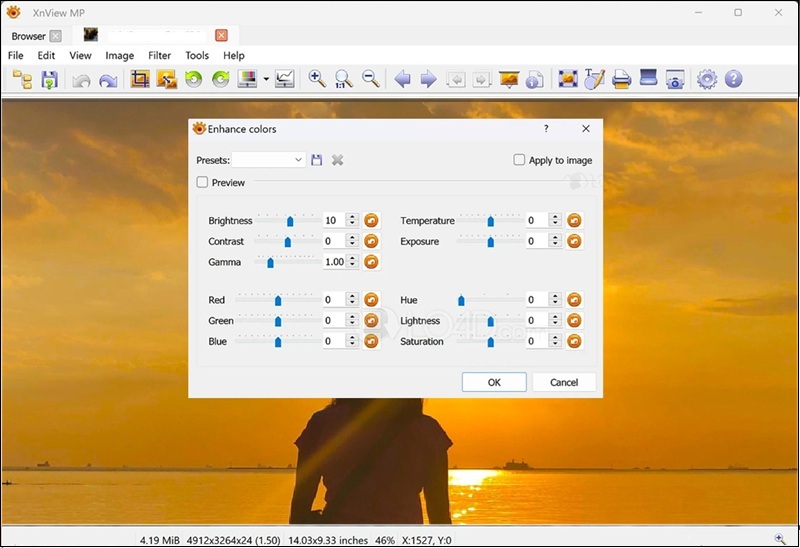Click the Scanner acquire icon
Screen dimensions: 800x548
(x=648, y=78)
